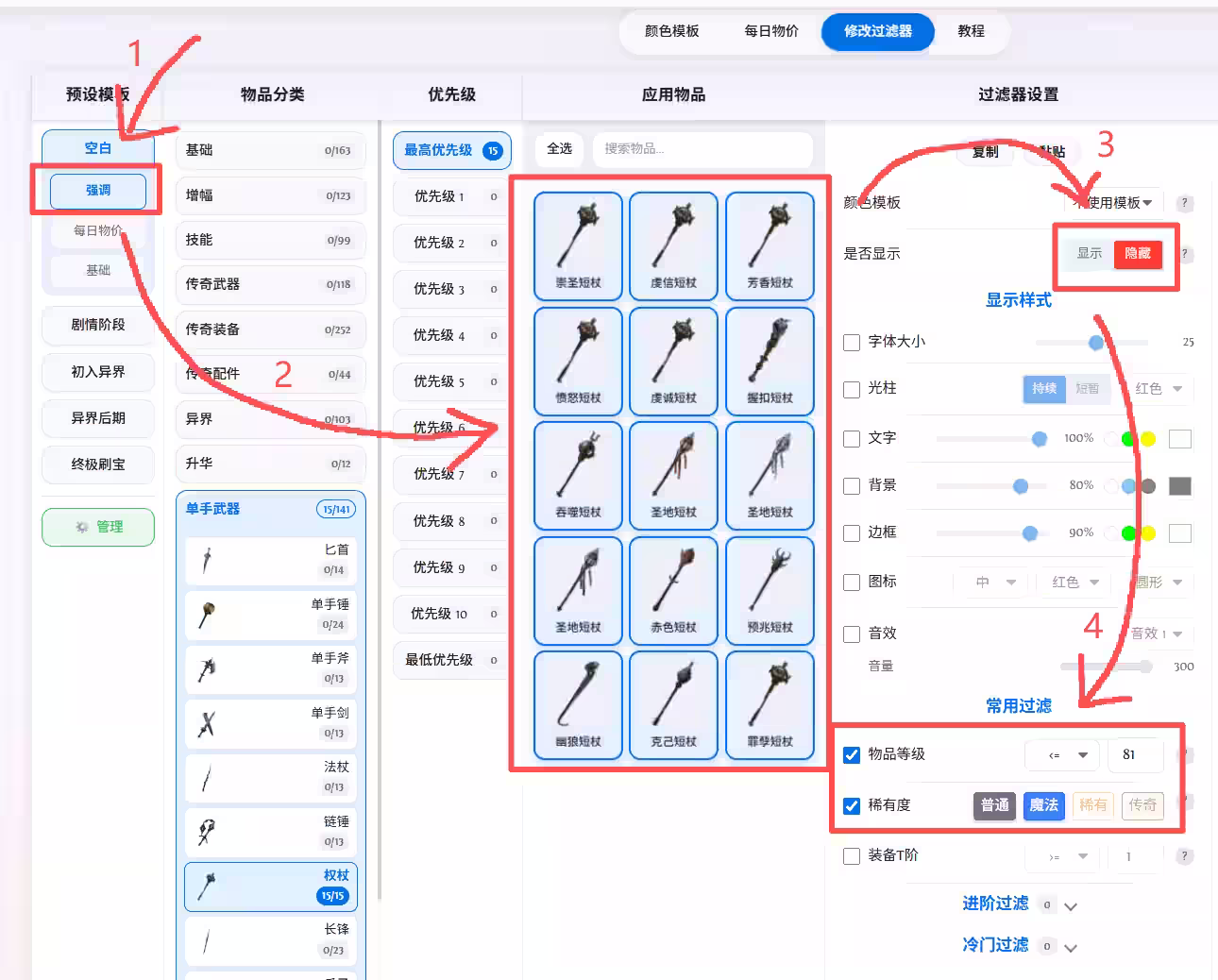Click the 搜索物品 search field

click(702, 150)
